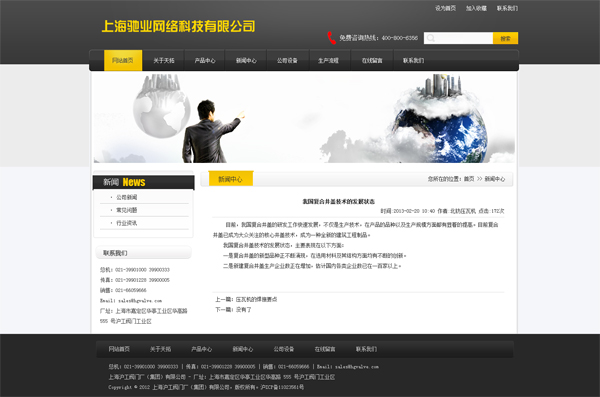600x397 pixels.
Task: Go to 关于天拓 in the main navigation
Action: [164, 60]
